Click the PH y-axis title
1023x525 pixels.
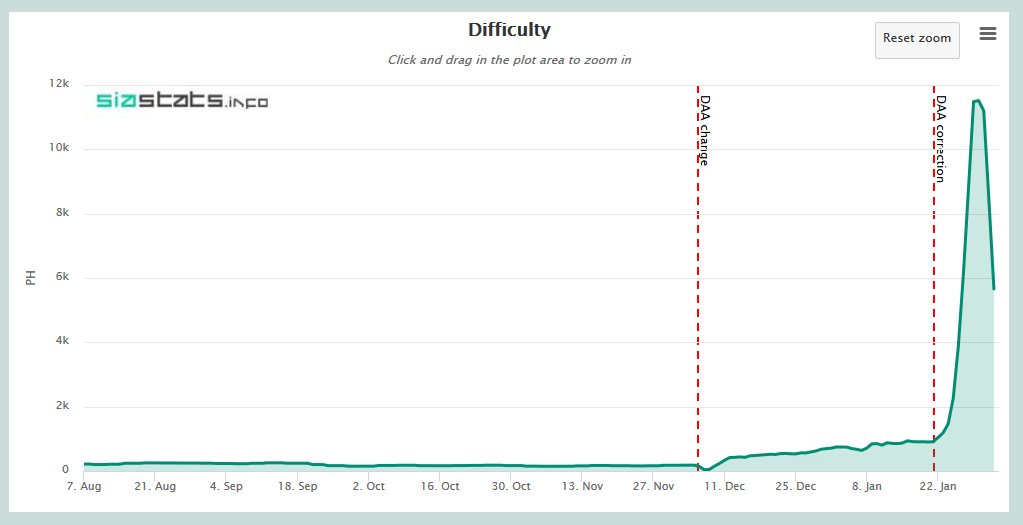coord(31,278)
